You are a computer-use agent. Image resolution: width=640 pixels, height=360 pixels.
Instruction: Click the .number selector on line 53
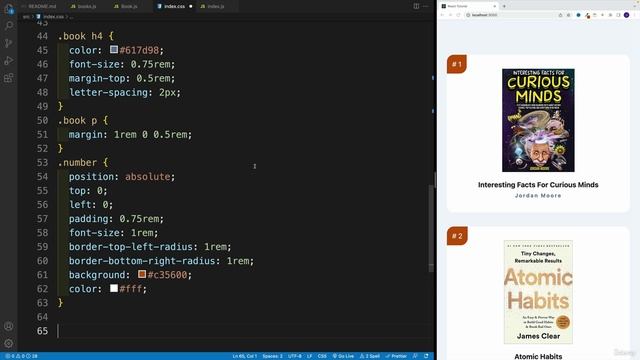pos(77,162)
